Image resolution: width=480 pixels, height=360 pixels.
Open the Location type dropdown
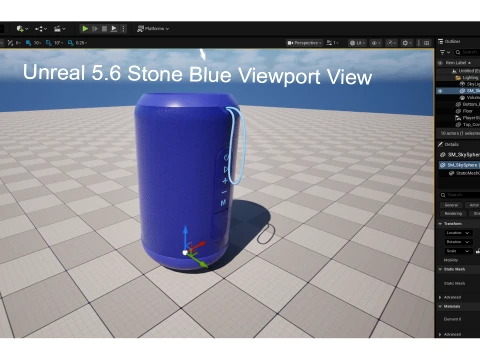[458, 233]
